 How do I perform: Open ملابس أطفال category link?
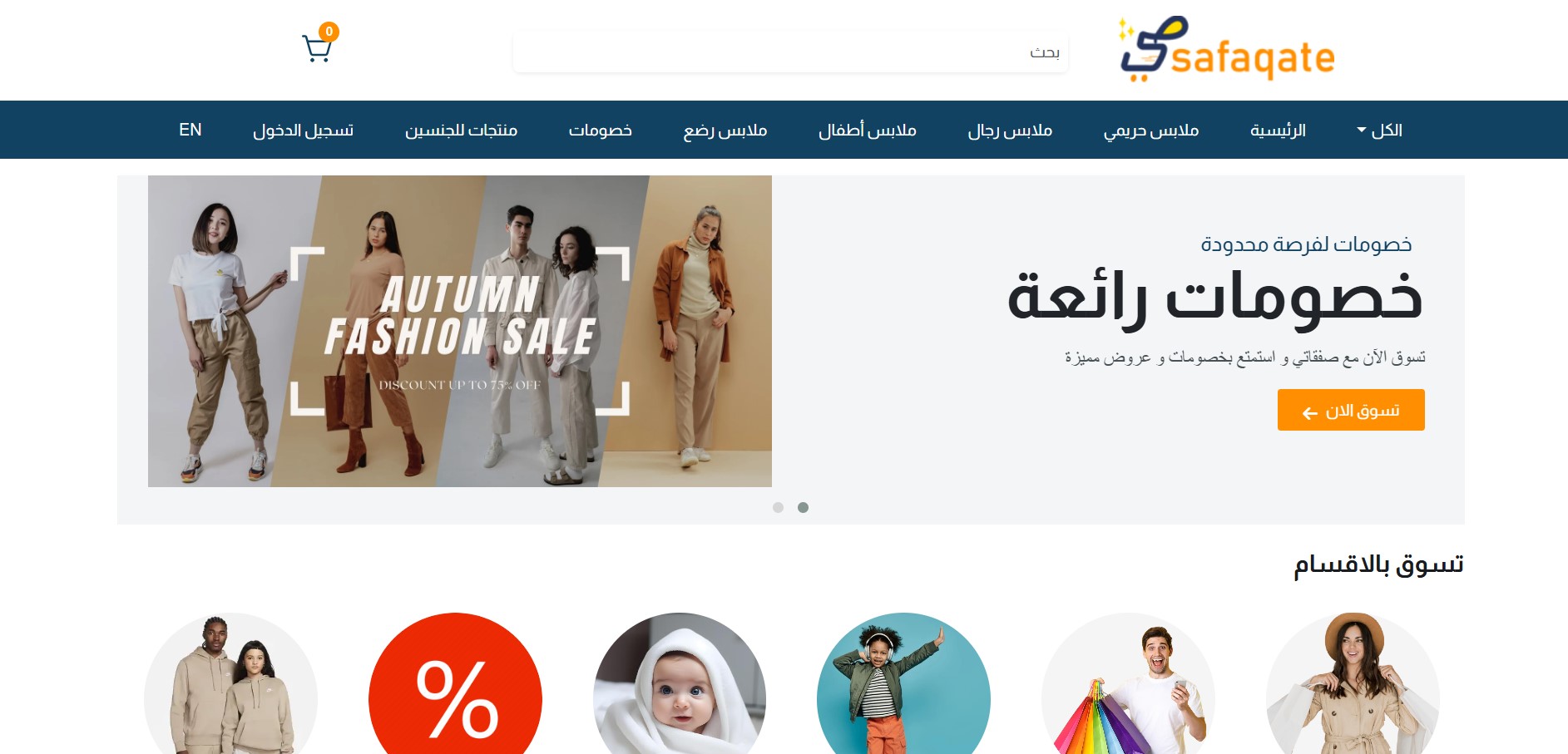(x=868, y=130)
